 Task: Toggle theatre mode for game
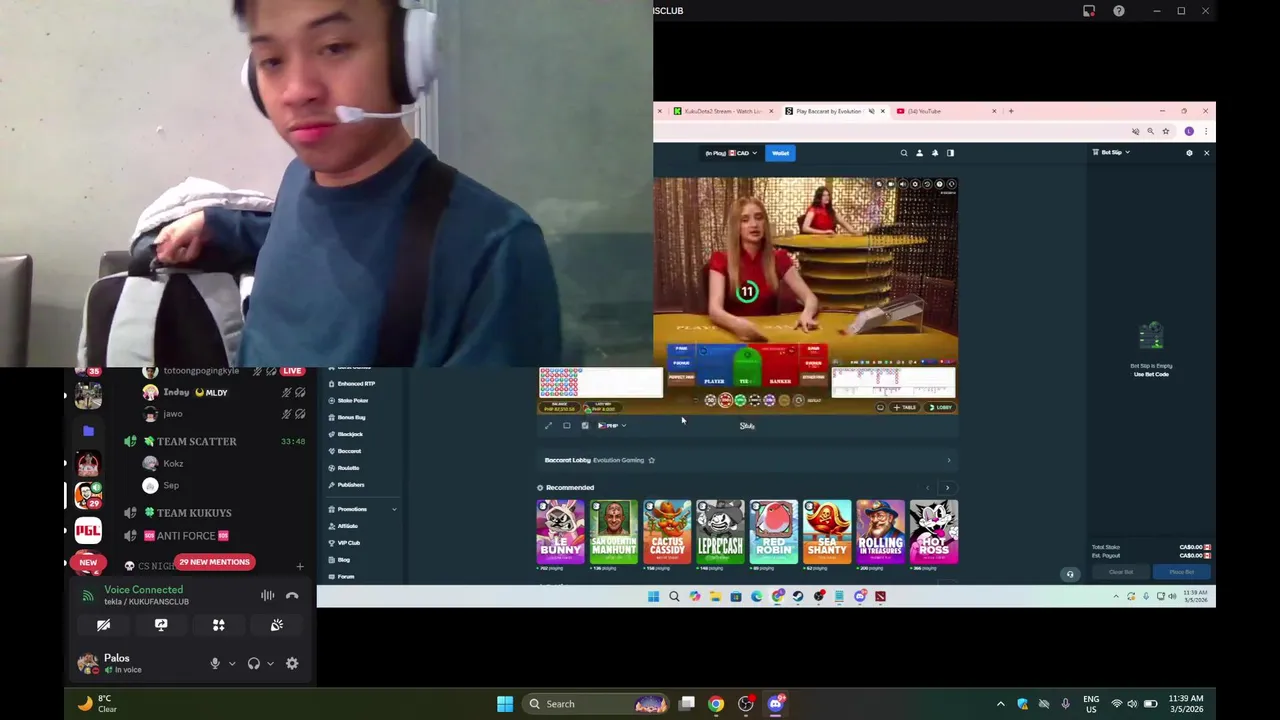point(567,426)
